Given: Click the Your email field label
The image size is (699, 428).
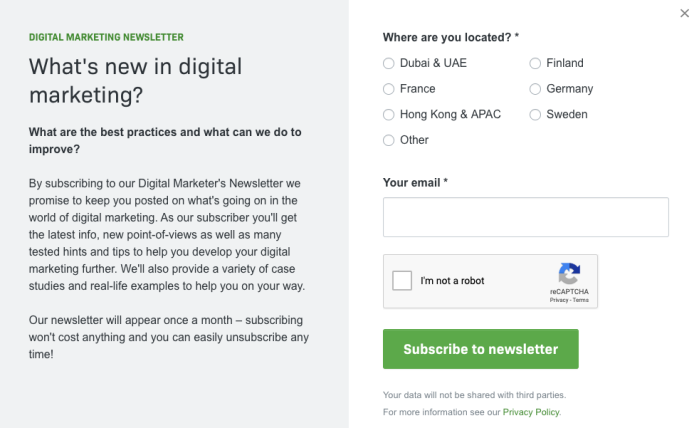Looking at the screenshot, I should click(415, 183).
